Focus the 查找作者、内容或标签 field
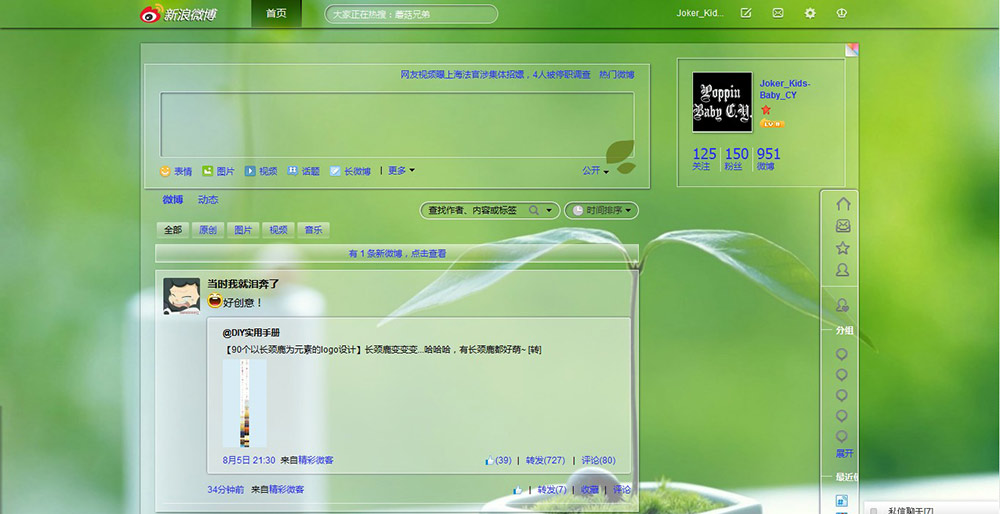1000x514 pixels. point(475,210)
